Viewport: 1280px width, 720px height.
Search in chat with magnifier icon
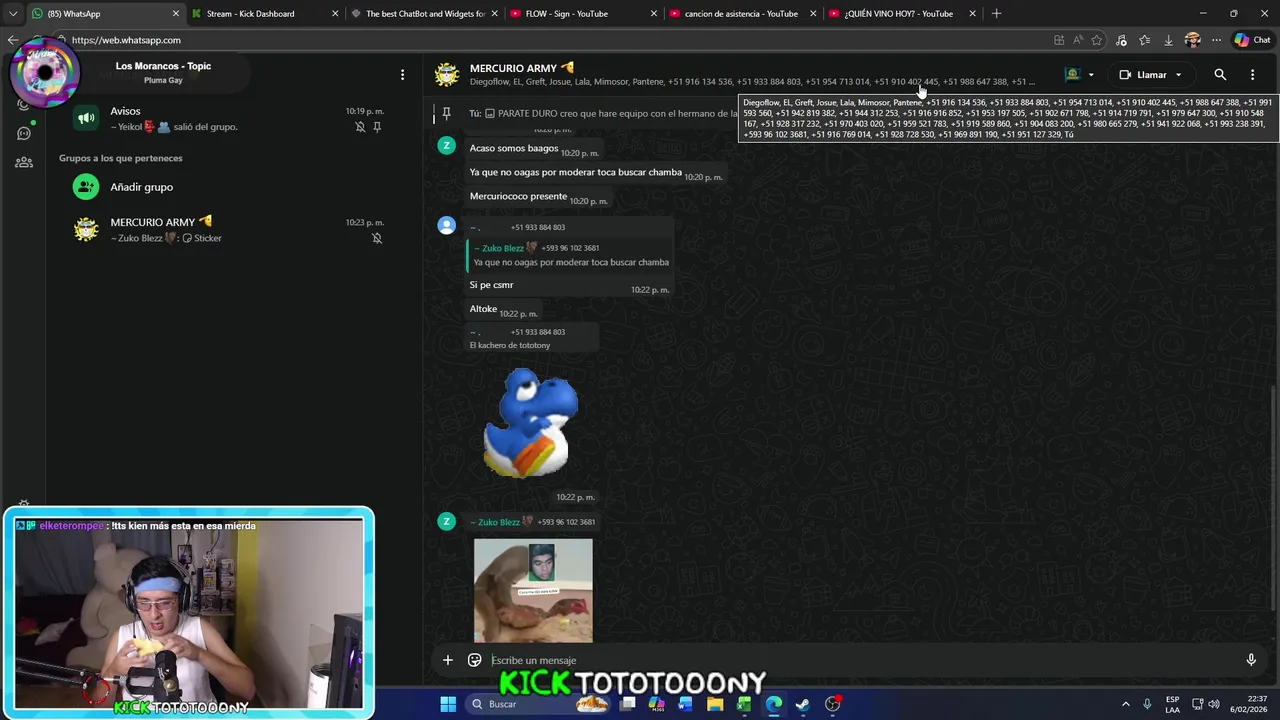tap(1220, 75)
